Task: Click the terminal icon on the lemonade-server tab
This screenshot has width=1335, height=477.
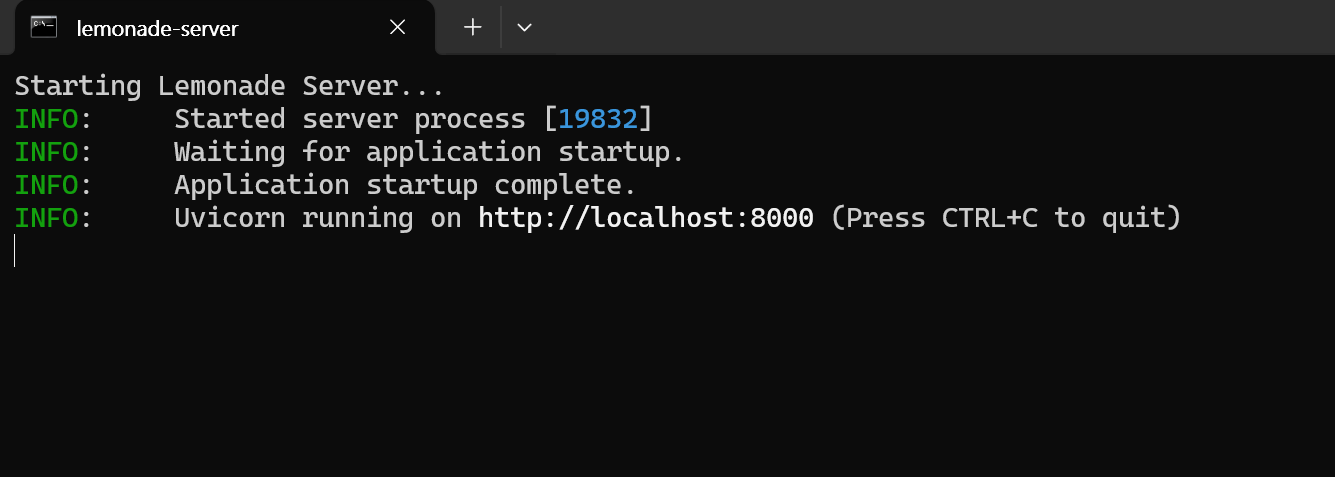Action: coord(43,27)
